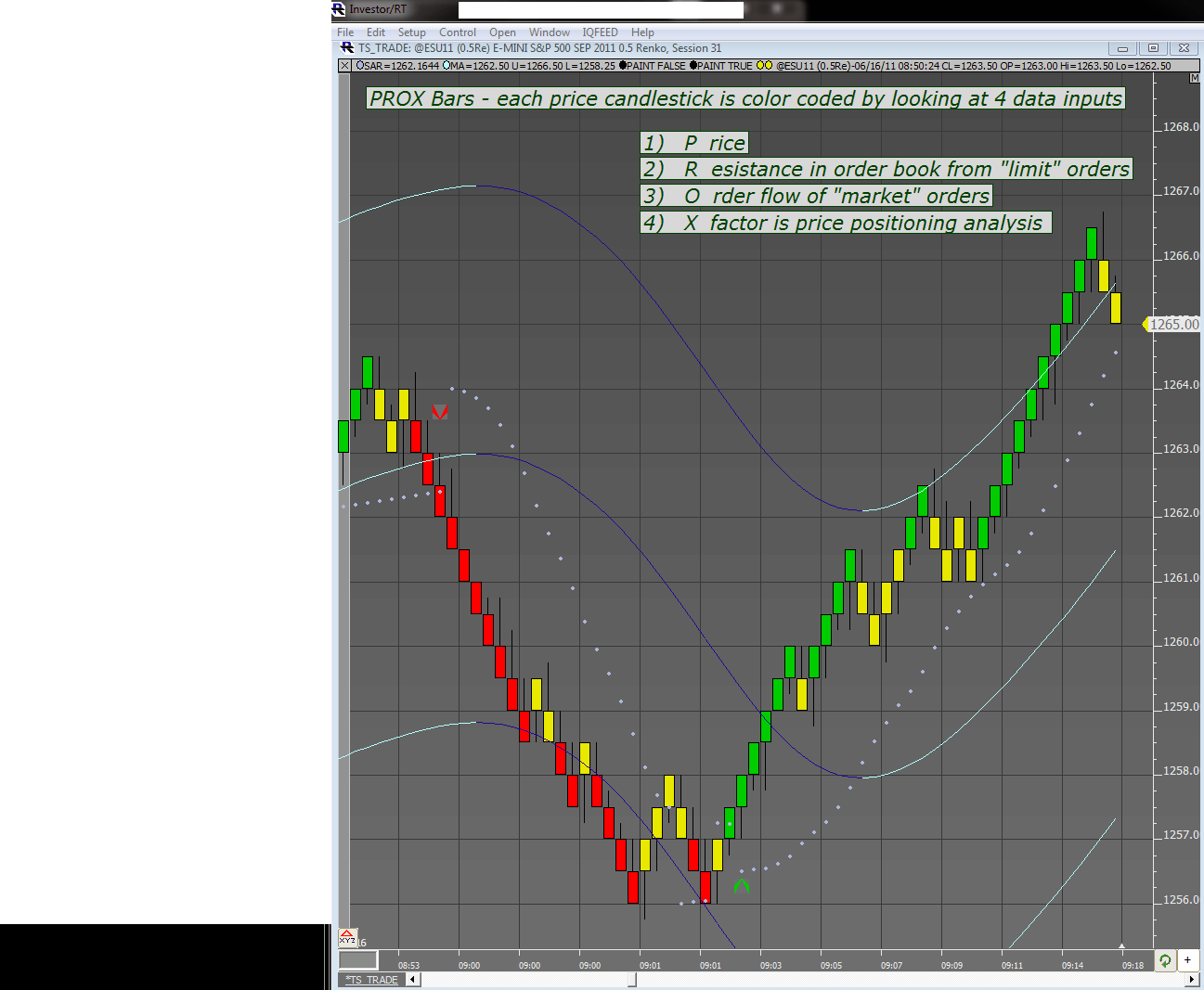Open the Help menu
This screenshot has width=1204, height=990.
[642, 32]
